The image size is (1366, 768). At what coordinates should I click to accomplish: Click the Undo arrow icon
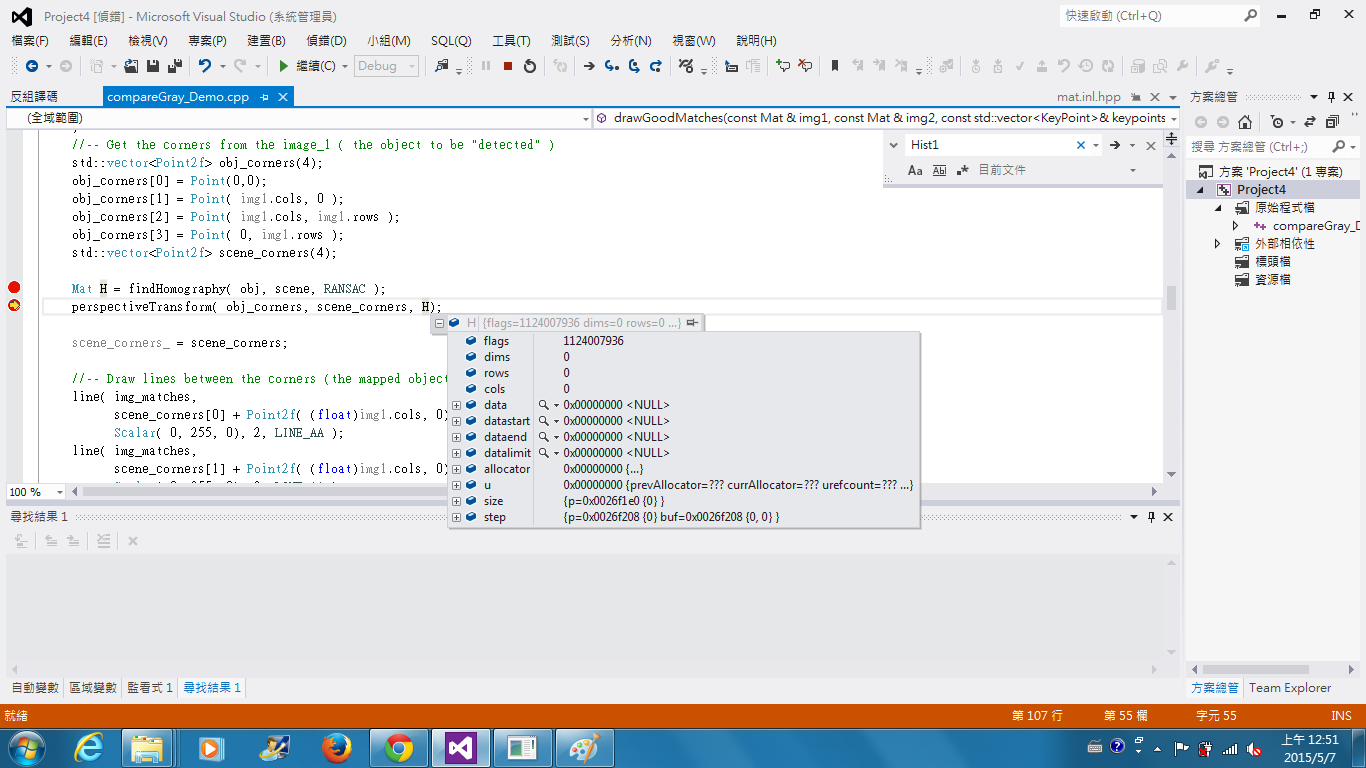coord(204,66)
